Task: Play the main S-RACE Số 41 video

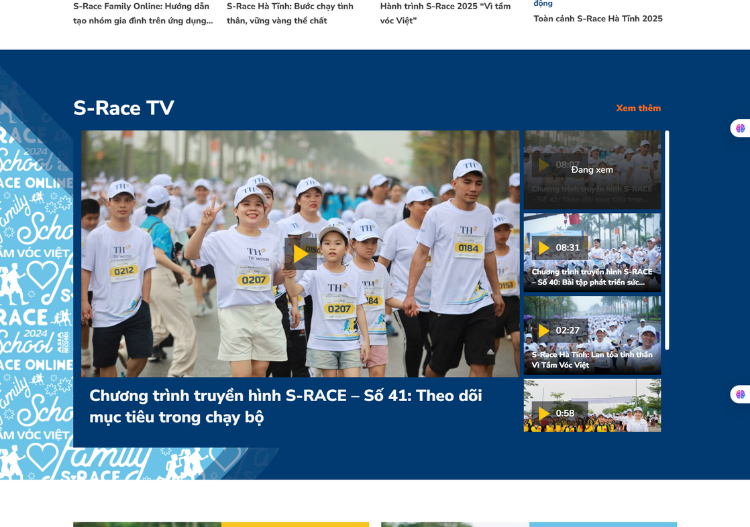Action: pyautogui.click(x=300, y=254)
